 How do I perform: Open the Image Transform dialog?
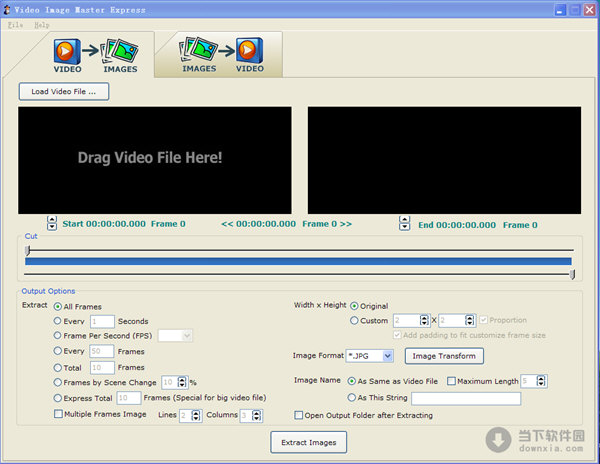coord(445,356)
